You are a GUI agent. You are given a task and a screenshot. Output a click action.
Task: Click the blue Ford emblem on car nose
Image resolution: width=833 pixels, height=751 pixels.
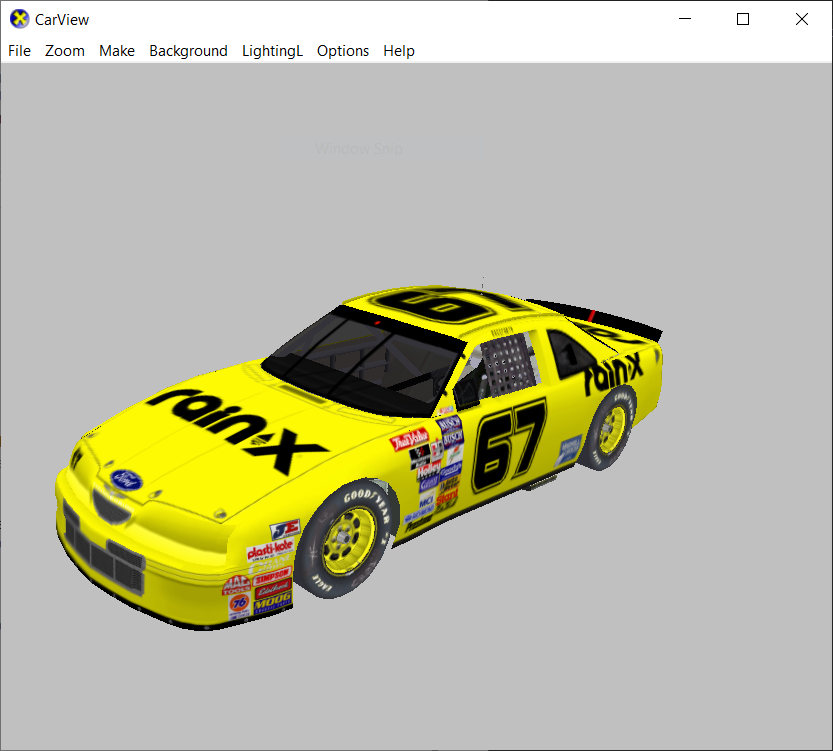point(127,479)
